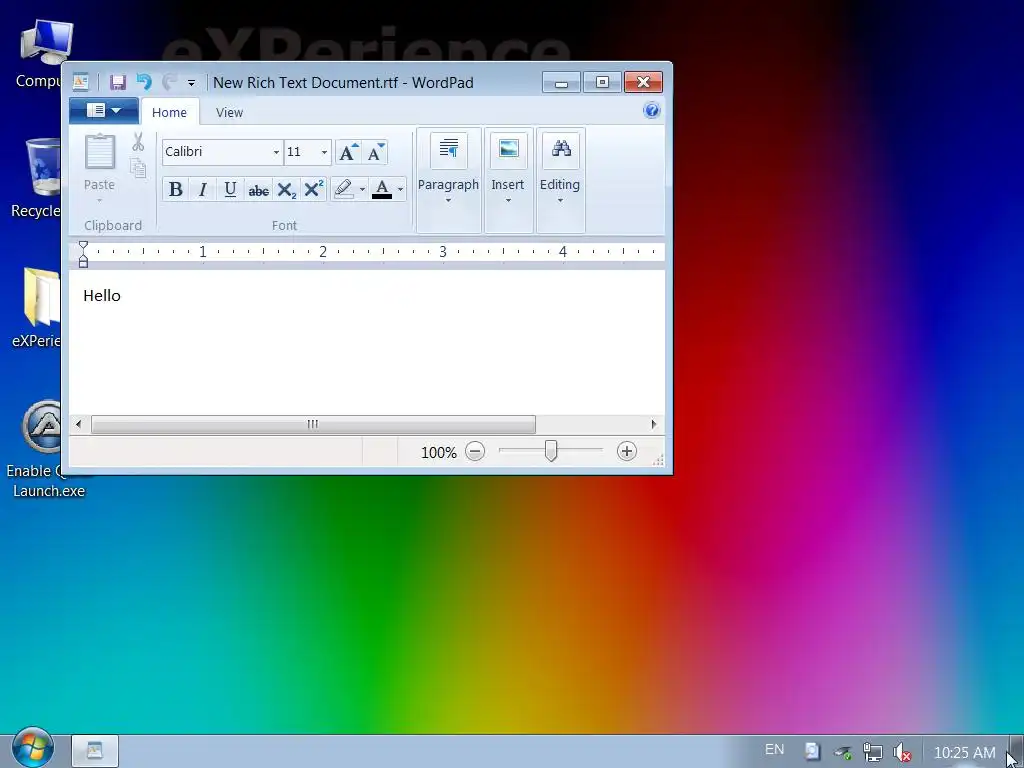Open text color dropdown arrow
Viewport: 1024px width, 768px height.
click(x=400, y=189)
